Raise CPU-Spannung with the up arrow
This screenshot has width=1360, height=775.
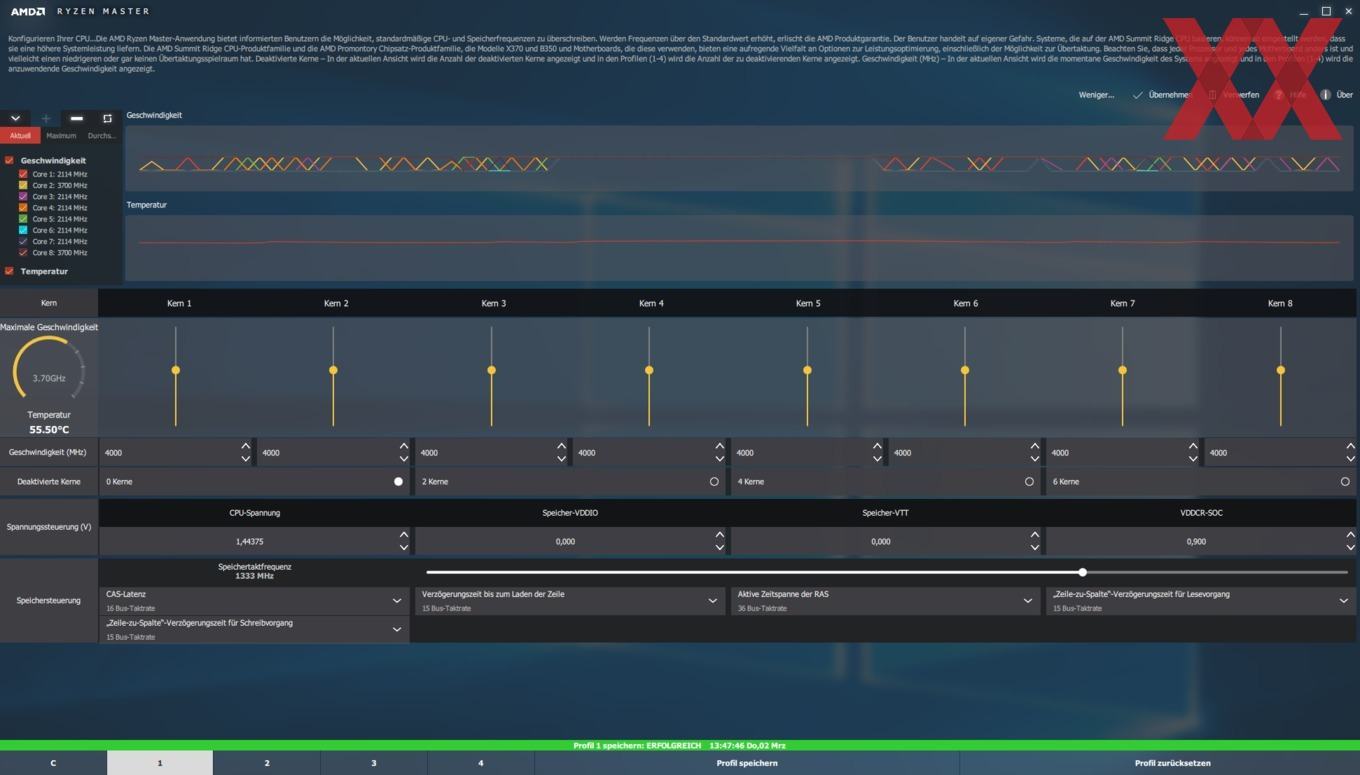[404, 535]
